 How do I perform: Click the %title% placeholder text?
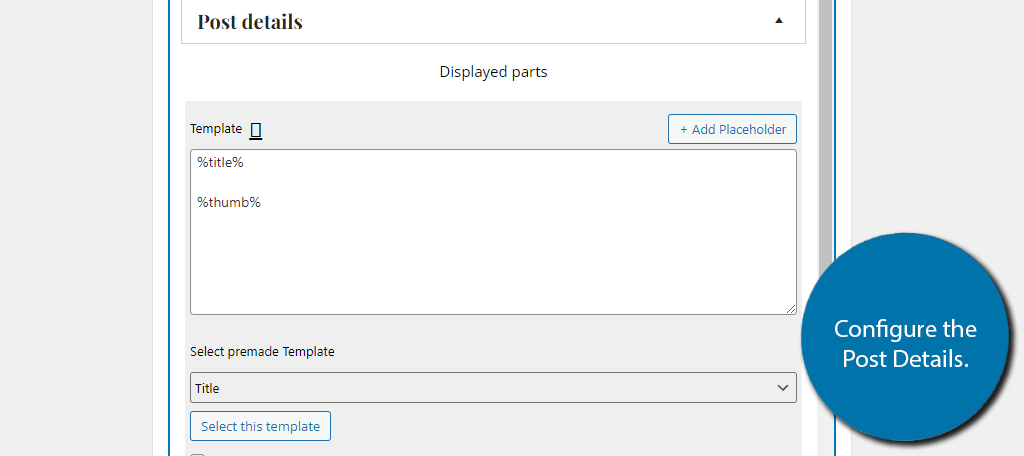(221, 163)
